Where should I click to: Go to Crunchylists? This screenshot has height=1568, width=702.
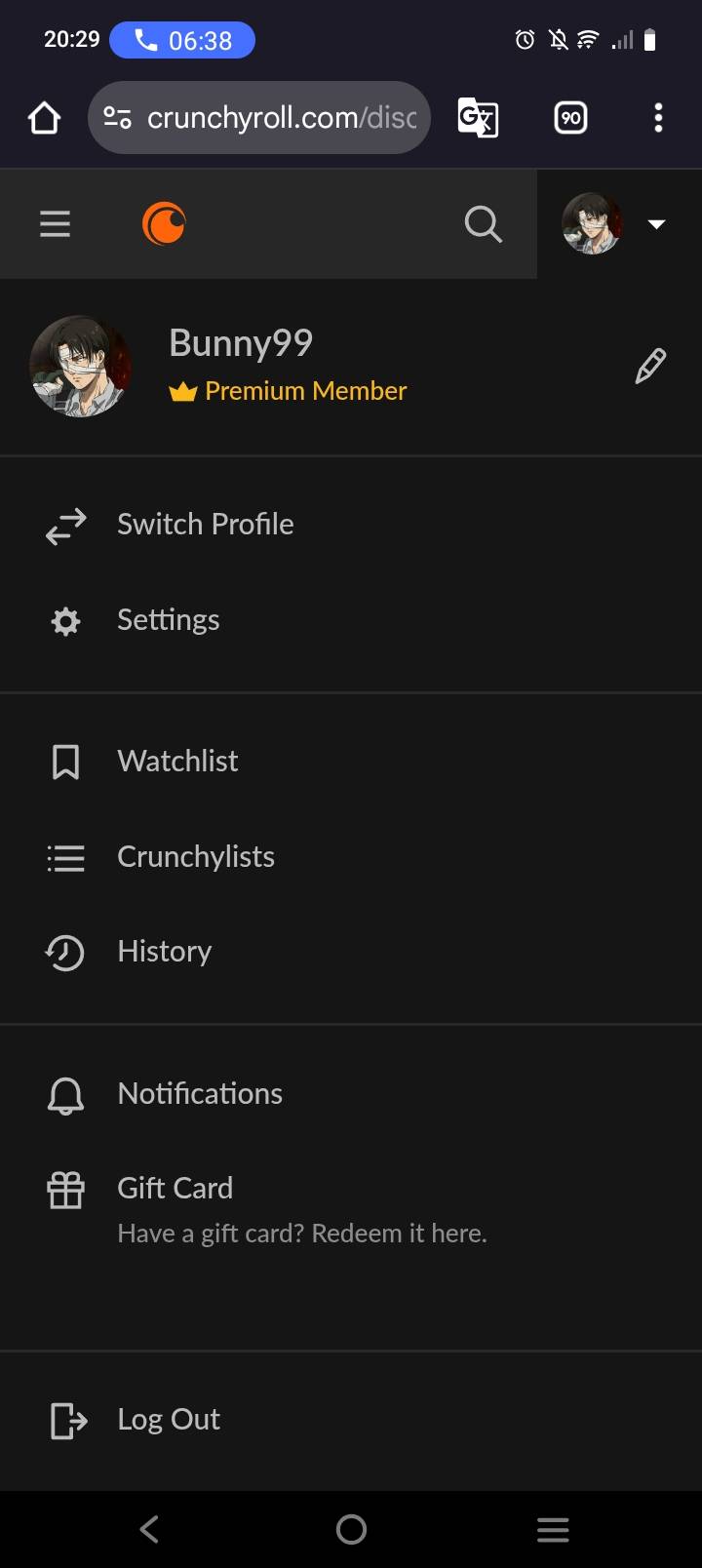point(195,856)
